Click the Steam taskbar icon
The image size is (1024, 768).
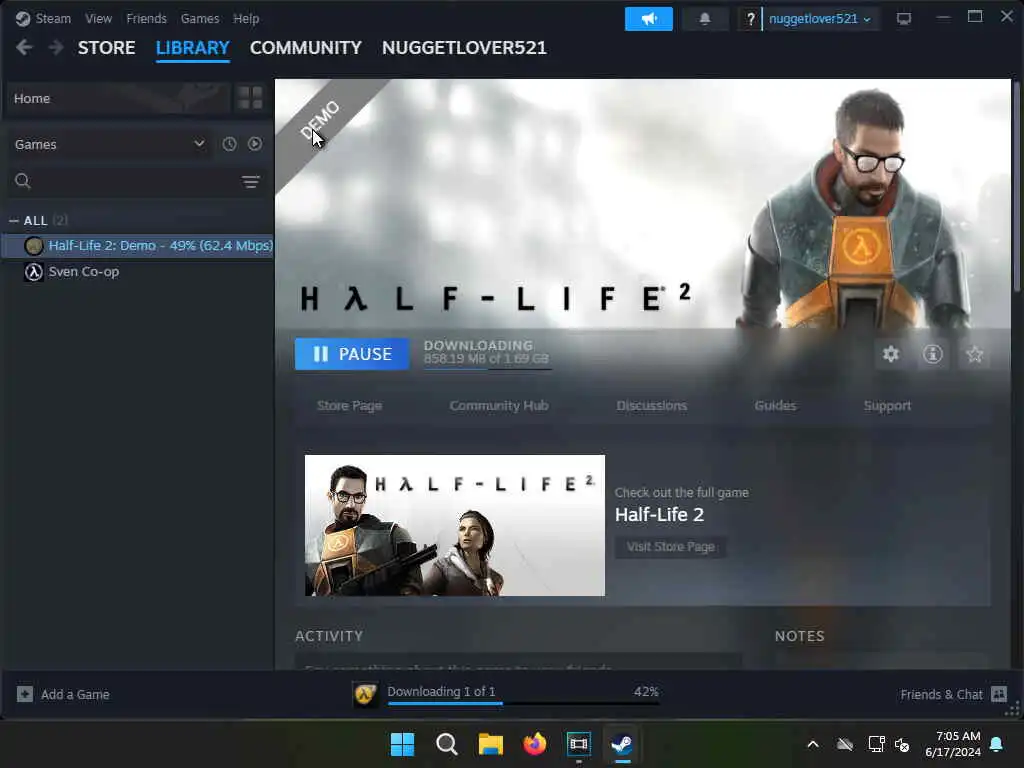(x=622, y=744)
